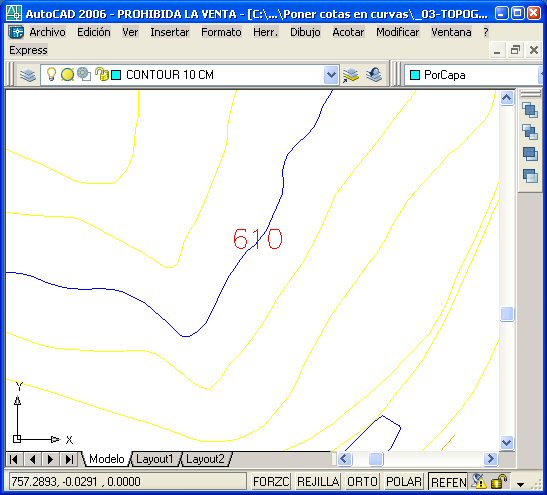Image resolution: width=547 pixels, height=495 pixels.
Task: Click the toolbar lock icon in status bar
Action: (x=499, y=481)
